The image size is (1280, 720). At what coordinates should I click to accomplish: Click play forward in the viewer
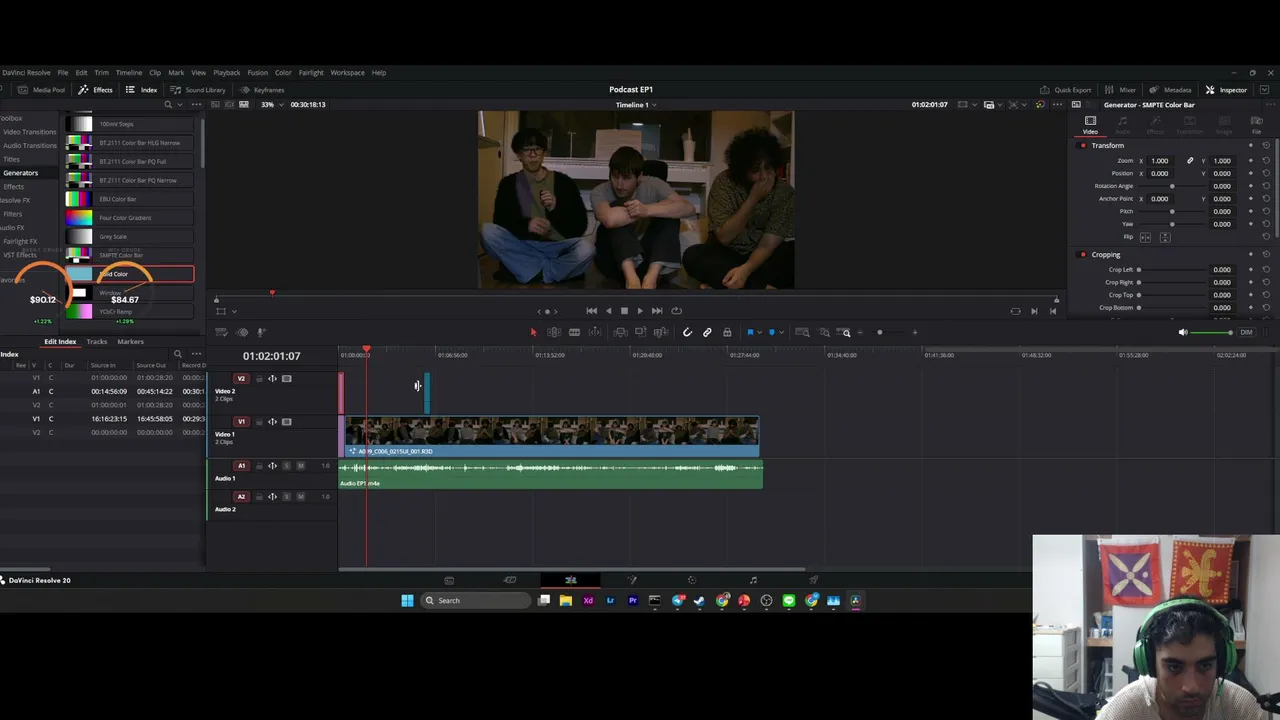point(640,311)
